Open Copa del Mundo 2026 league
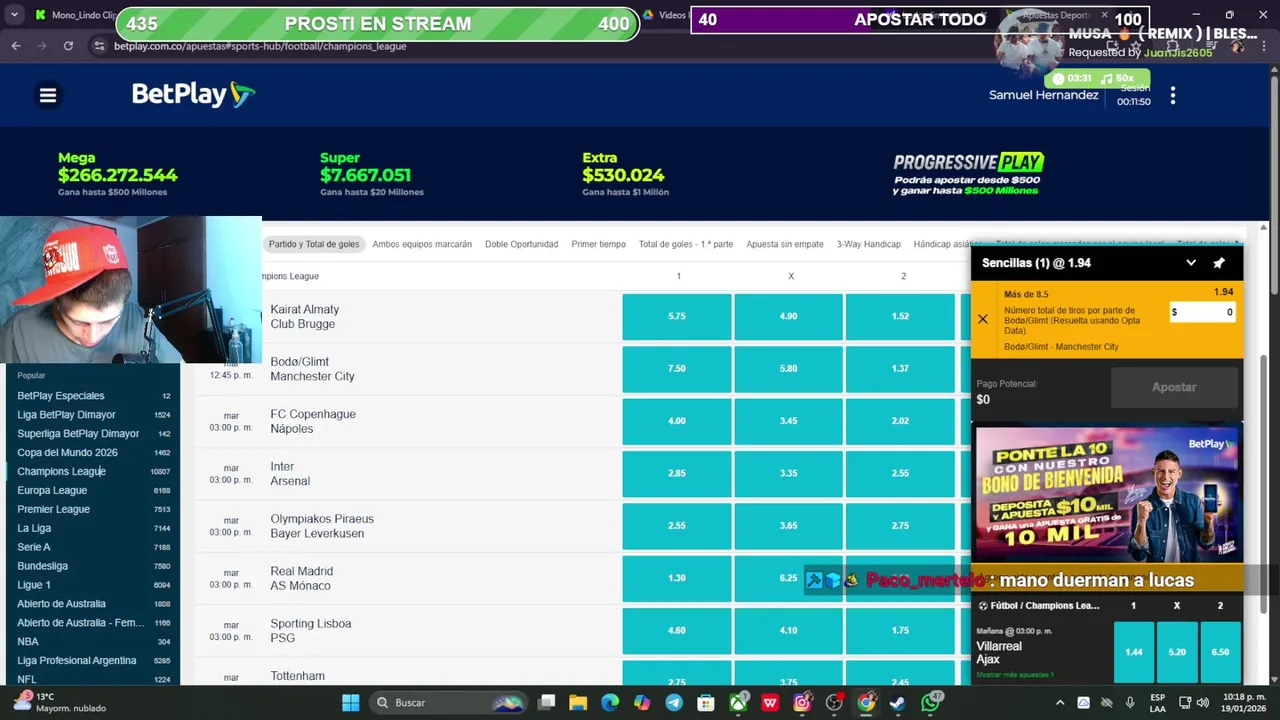The width and height of the screenshot is (1280, 720). [x=67, y=453]
